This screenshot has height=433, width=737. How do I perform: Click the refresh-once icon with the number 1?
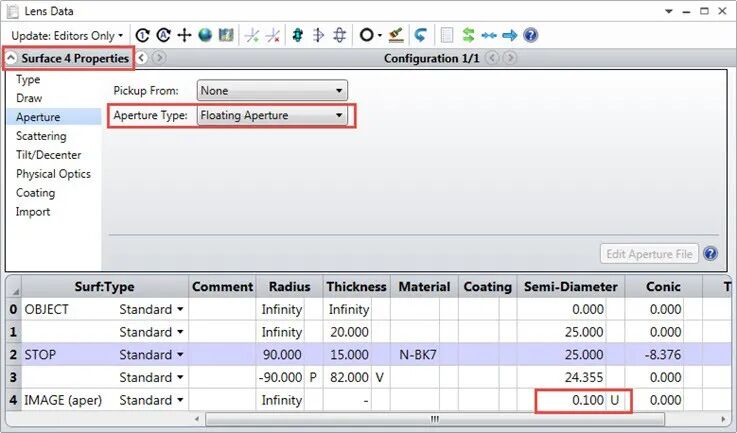pos(142,35)
